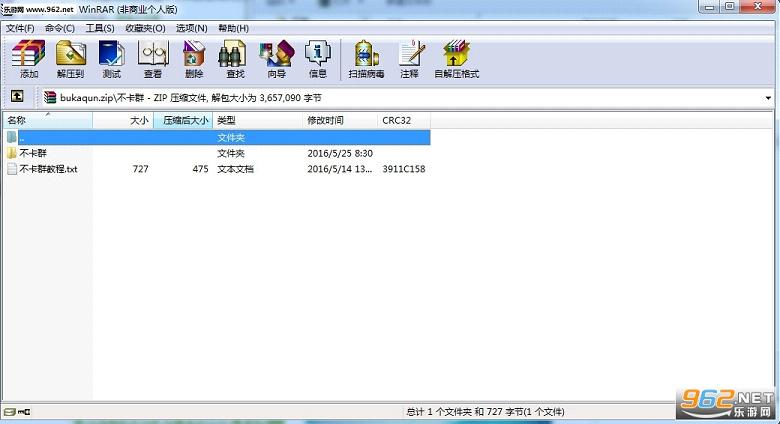This screenshot has width=780, height=424.
Task: Open the 查找 (Find) binoculars icon
Action: tap(234, 59)
